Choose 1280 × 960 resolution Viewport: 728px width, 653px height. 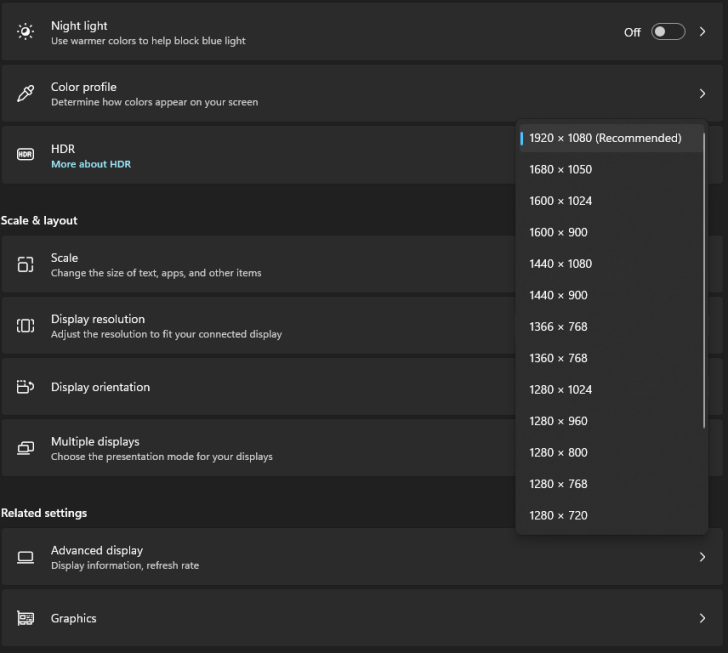tap(611, 421)
